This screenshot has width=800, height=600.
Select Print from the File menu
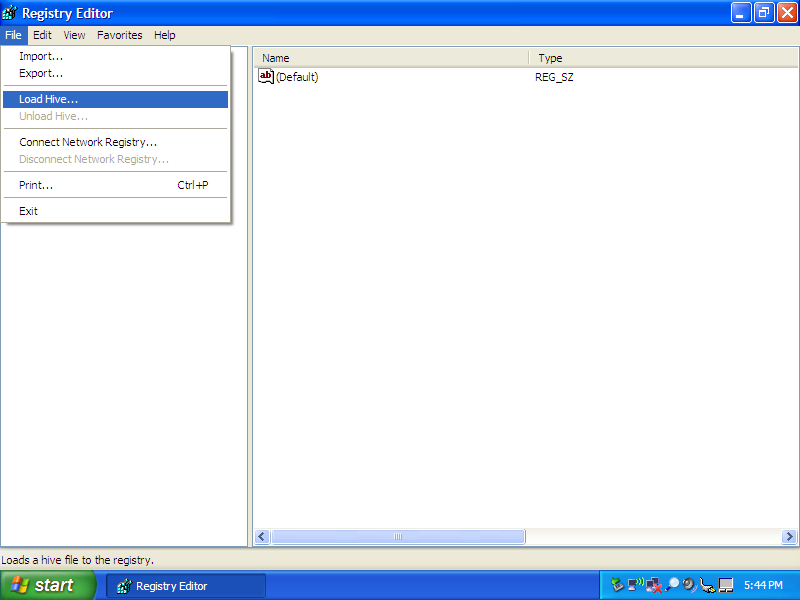click(x=115, y=185)
